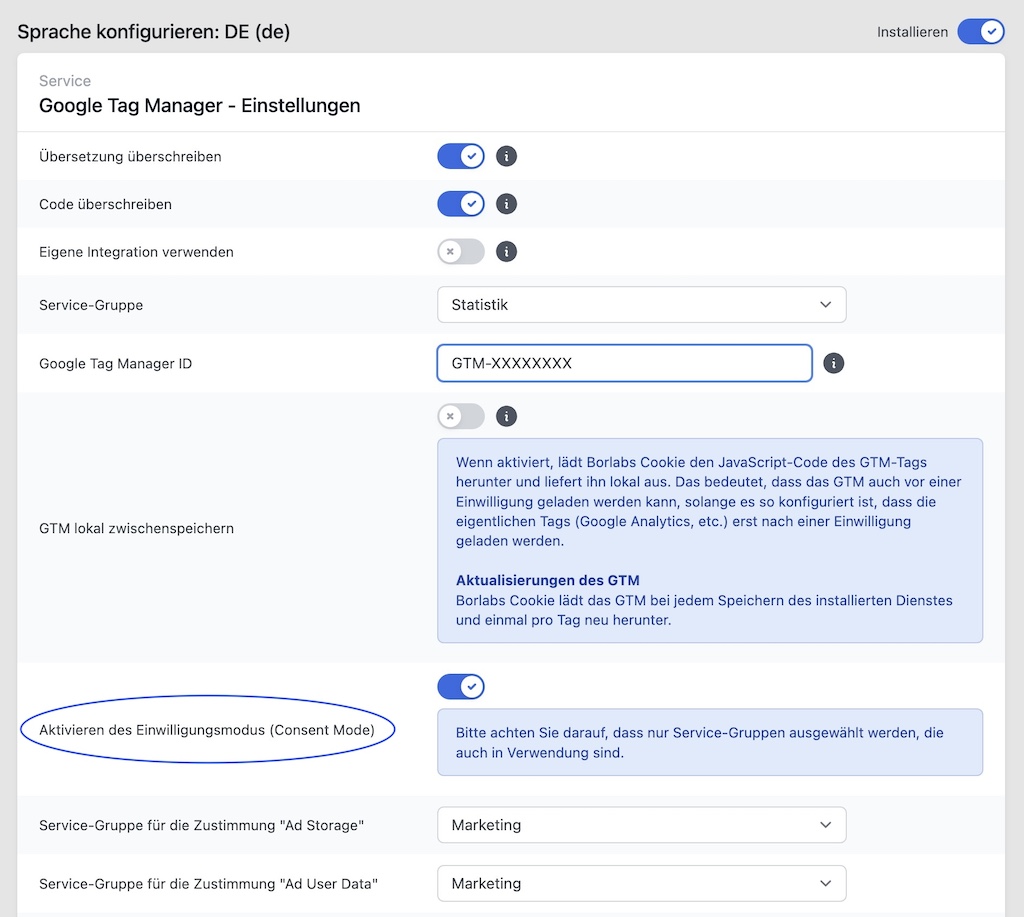Open the Service-Gruppe dropdown showing Statistik
This screenshot has height=917, width=1024.
(641, 304)
